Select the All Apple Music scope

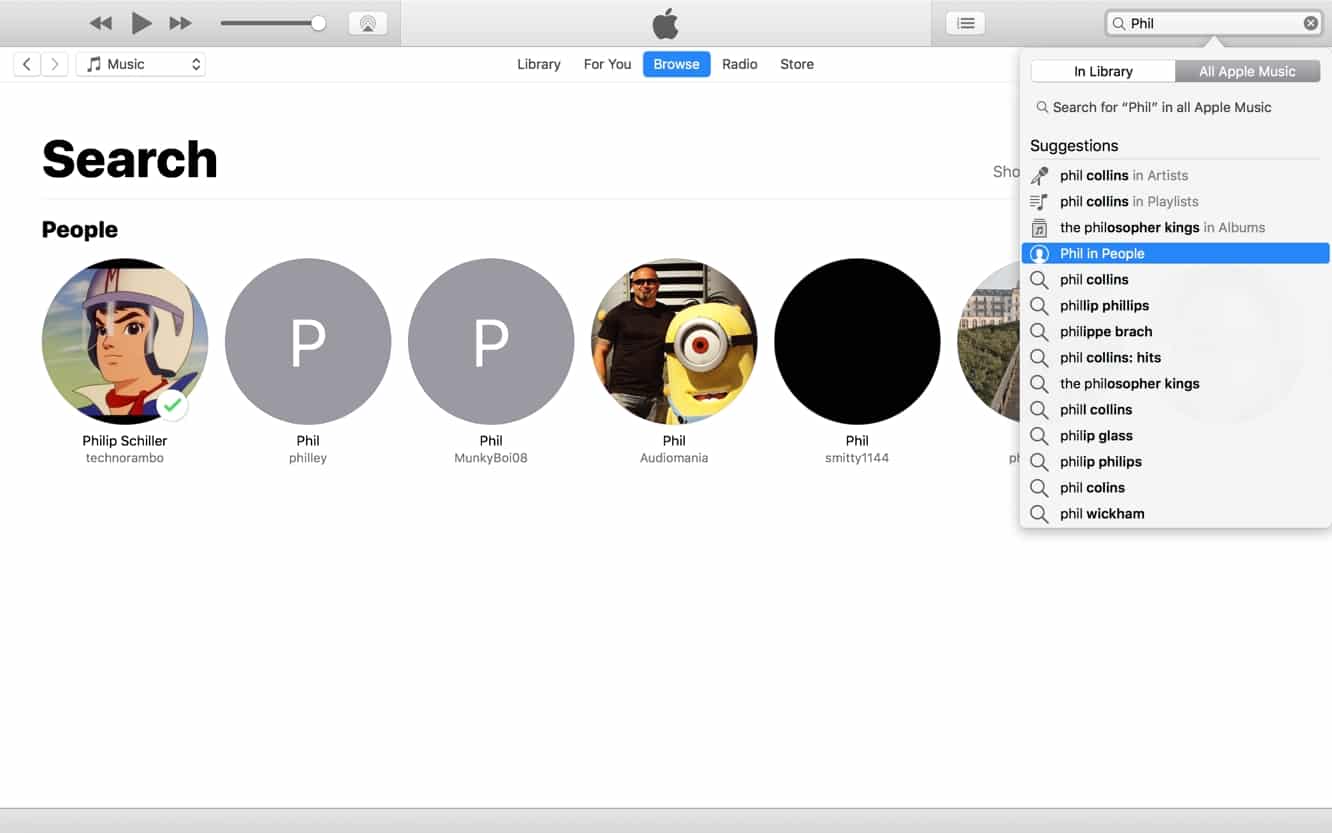click(x=1247, y=71)
